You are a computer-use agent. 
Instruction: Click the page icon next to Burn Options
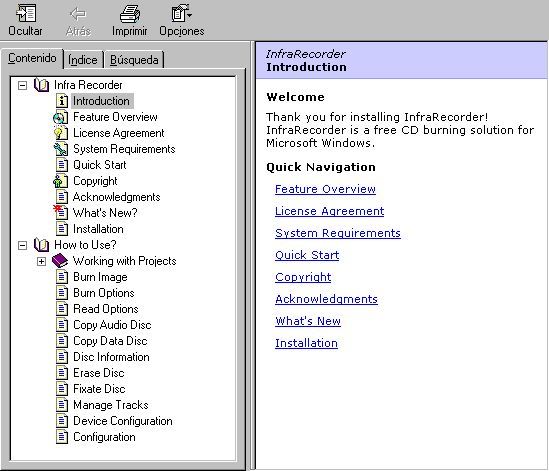coord(62,293)
